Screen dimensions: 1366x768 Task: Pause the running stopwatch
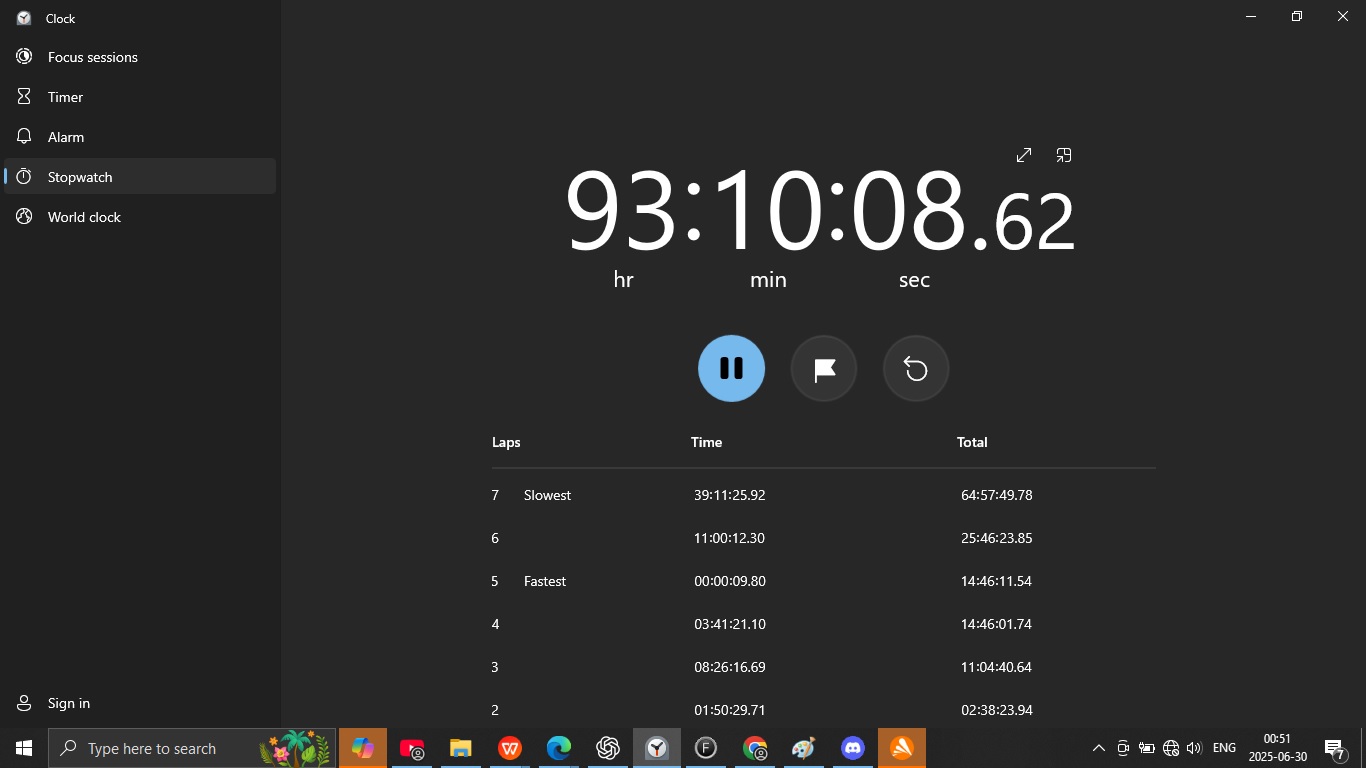point(731,368)
